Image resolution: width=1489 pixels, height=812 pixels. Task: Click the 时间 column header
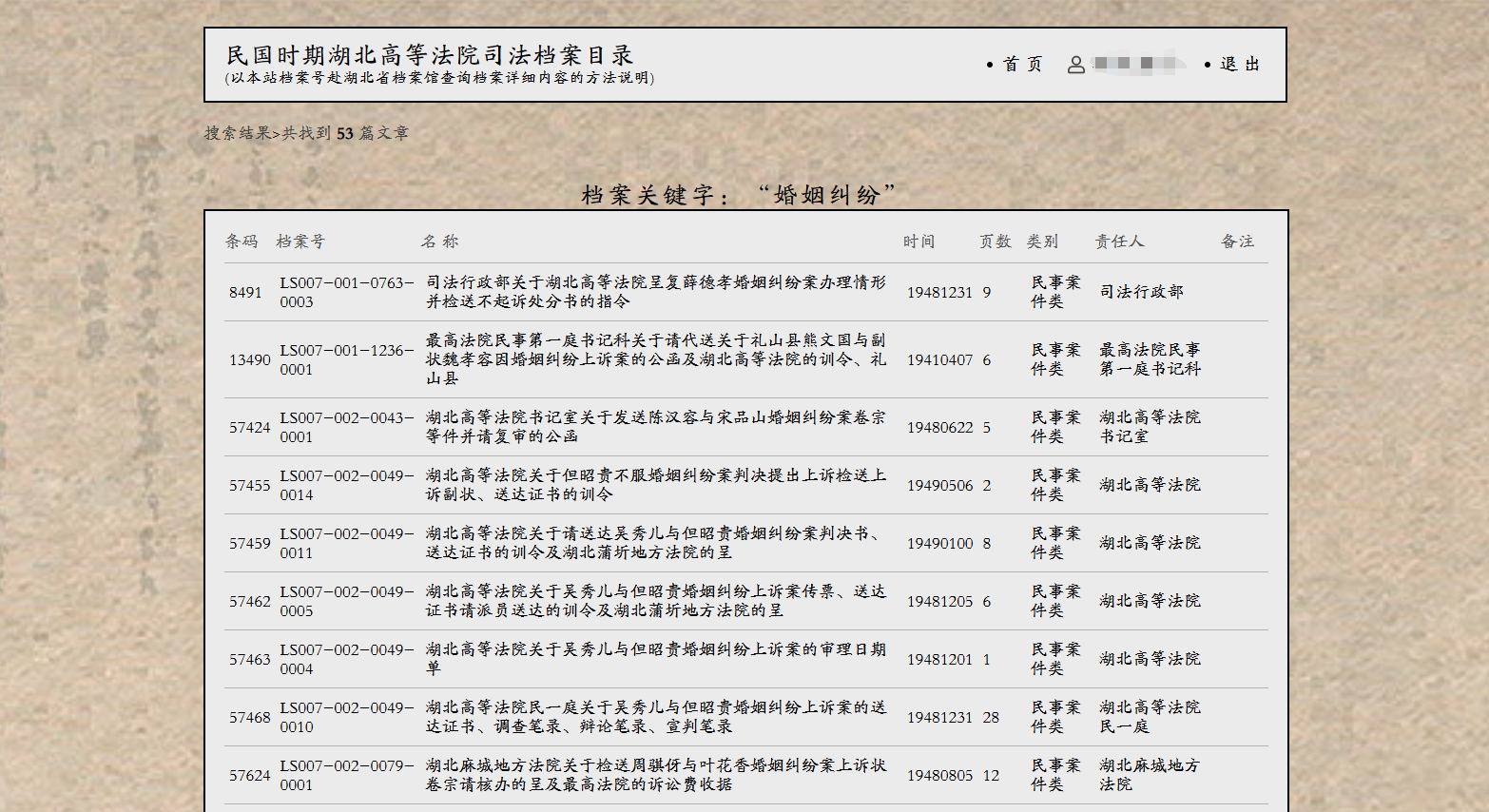click(919, 242)
